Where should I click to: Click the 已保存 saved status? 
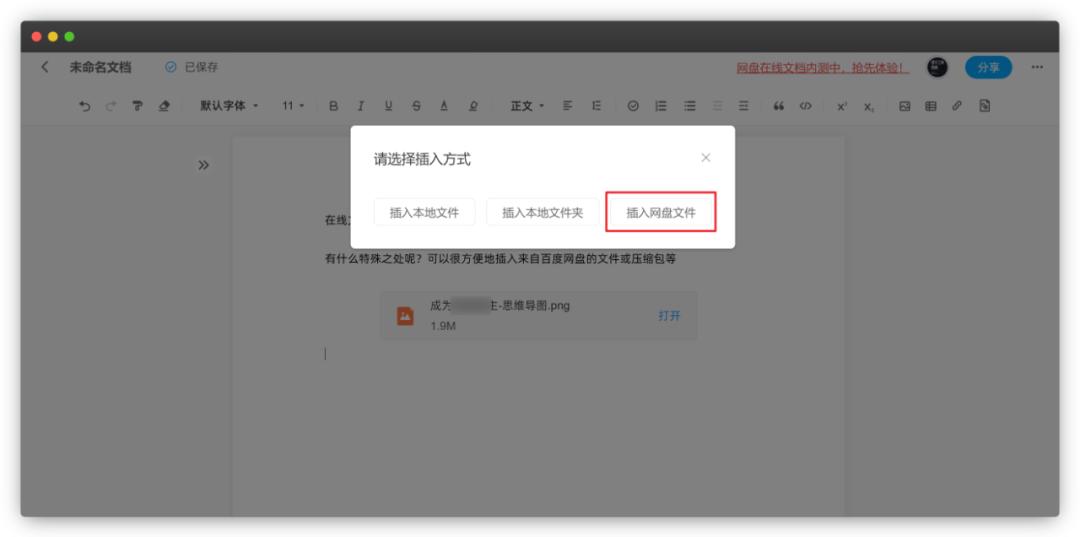coord(192,67)
